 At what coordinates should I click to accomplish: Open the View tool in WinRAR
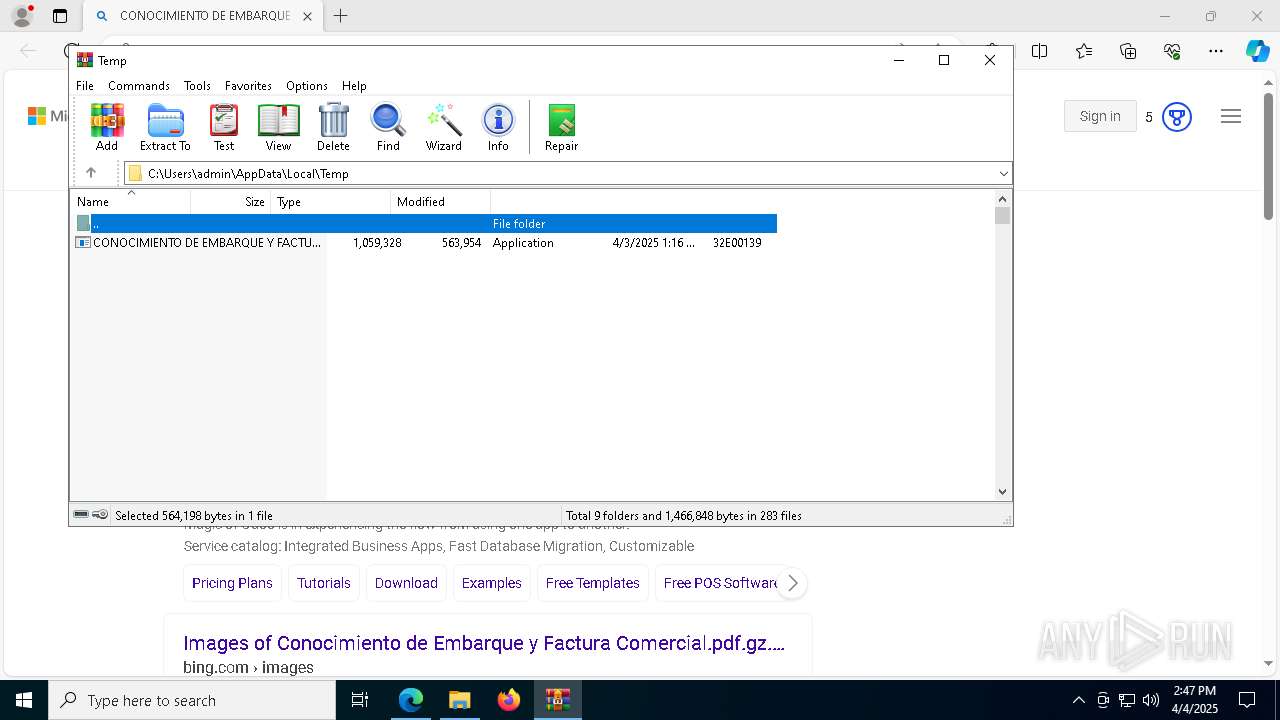(x=278, y=127)
